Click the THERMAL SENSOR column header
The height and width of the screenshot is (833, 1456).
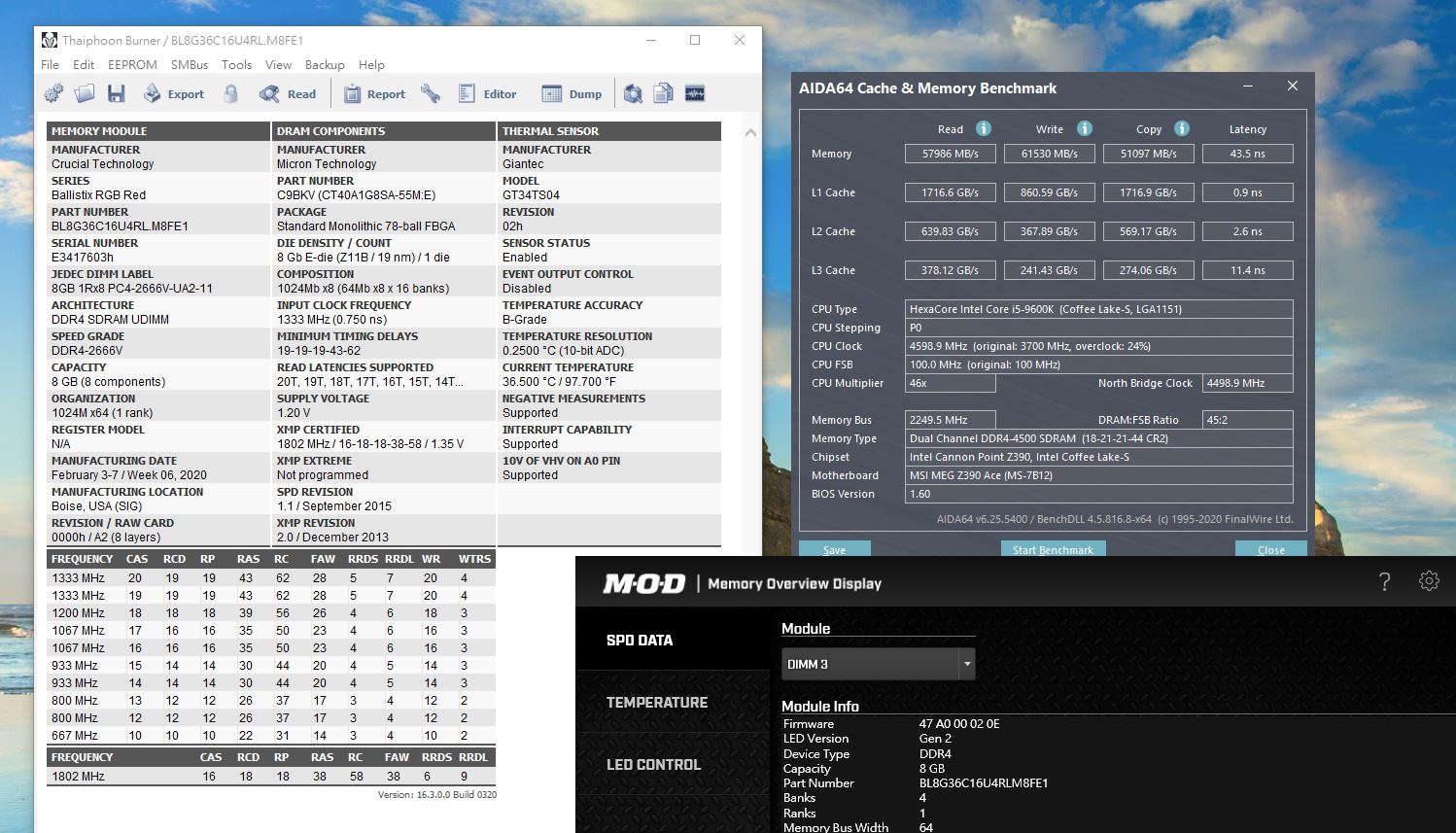(609, 131)
